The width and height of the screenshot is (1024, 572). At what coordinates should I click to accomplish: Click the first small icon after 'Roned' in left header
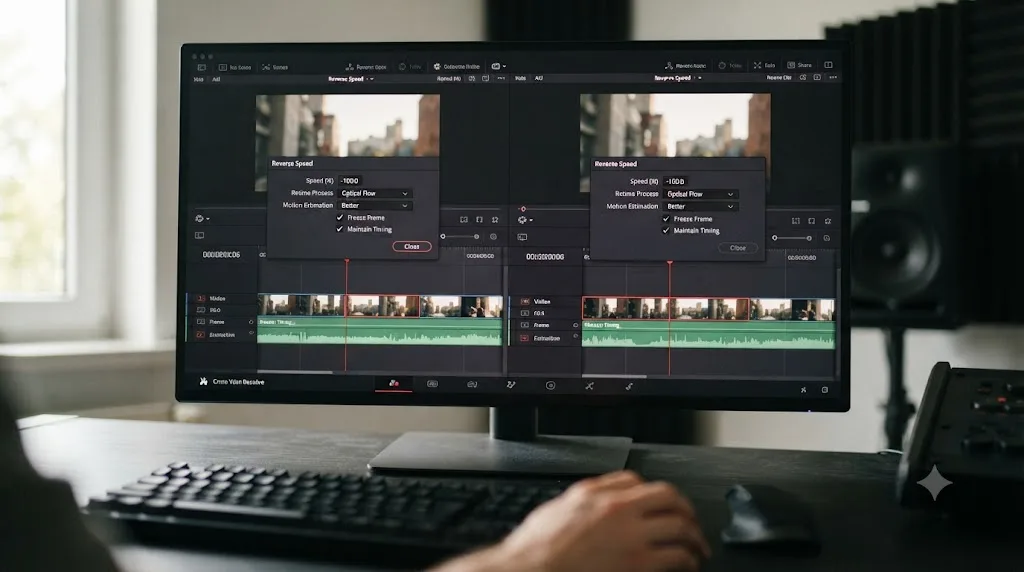coord(472,78)
